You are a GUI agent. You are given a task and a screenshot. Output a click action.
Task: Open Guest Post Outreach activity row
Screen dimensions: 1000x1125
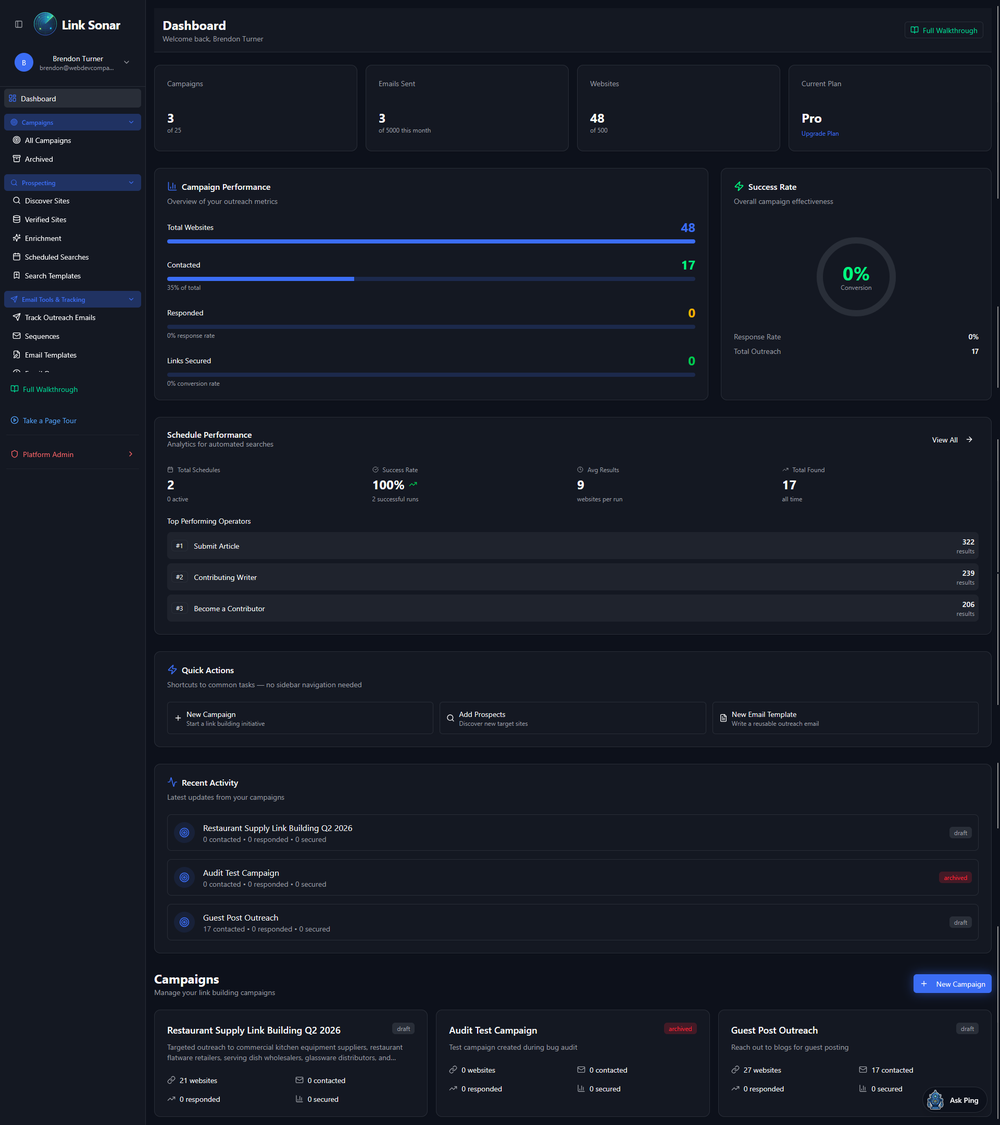[x=572, y=923]
